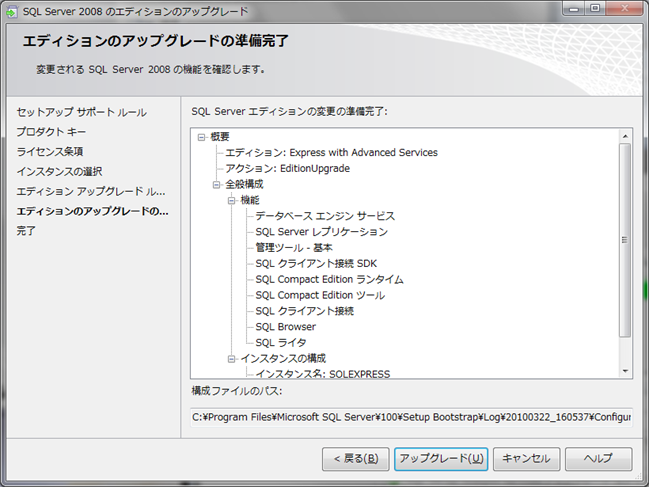
Task: Select the 'インスタンスの構成' tree label
Action: [284, 359]
